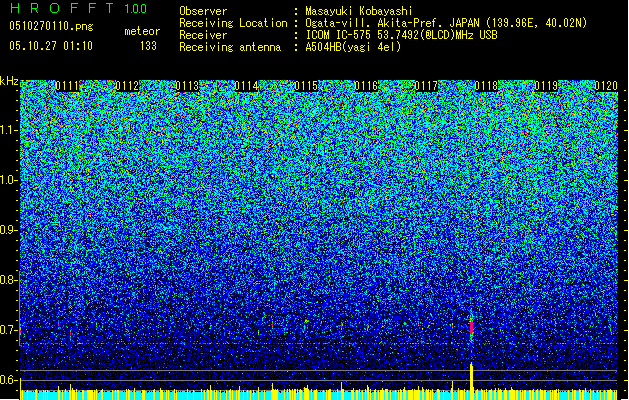Image resolution: width=629 pixels, height=400 pixels.
Task: Click the 0120 time marker label
Action: (x=606, y=86)
